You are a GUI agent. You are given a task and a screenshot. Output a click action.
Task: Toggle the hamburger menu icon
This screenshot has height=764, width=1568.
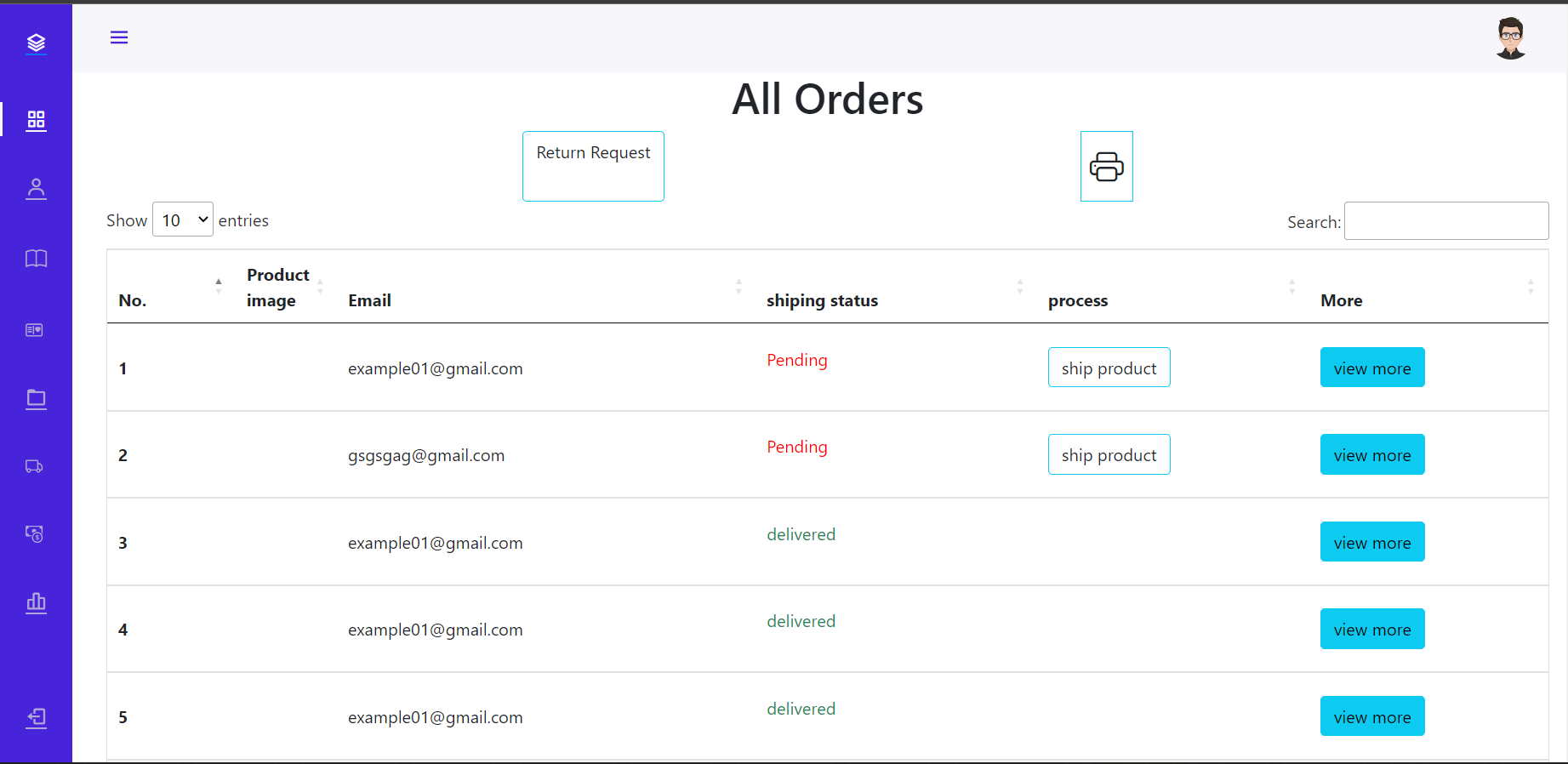point(119,37)
